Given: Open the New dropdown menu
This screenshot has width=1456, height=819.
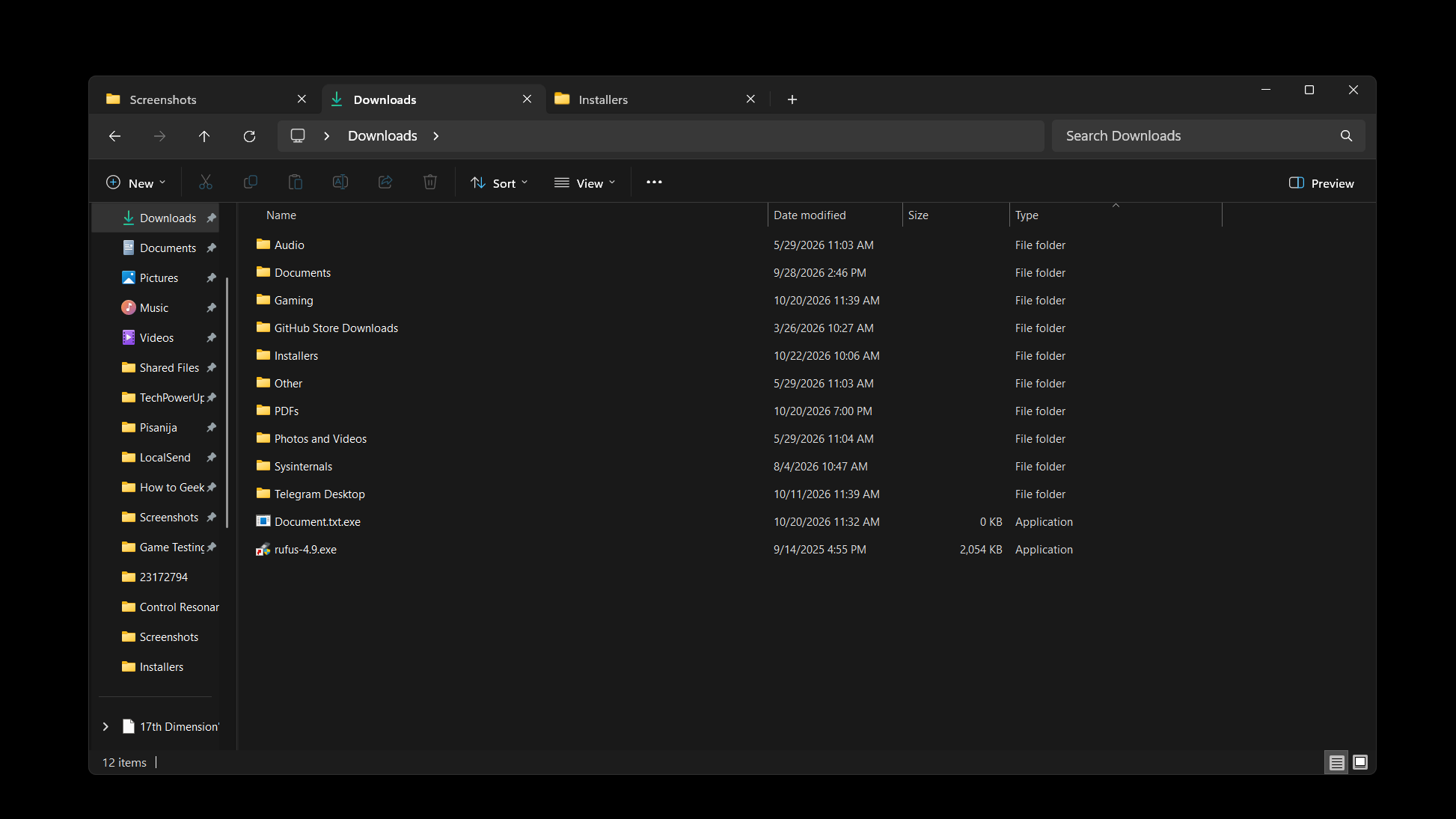Looking at the screenshot, I should 136,183.
